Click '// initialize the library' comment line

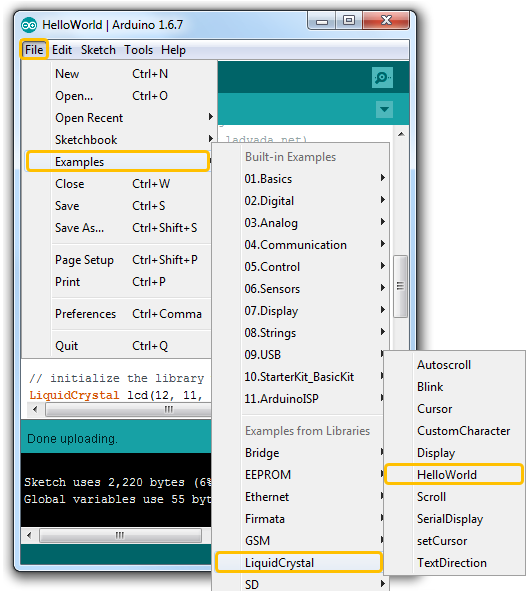coord(116,378)
